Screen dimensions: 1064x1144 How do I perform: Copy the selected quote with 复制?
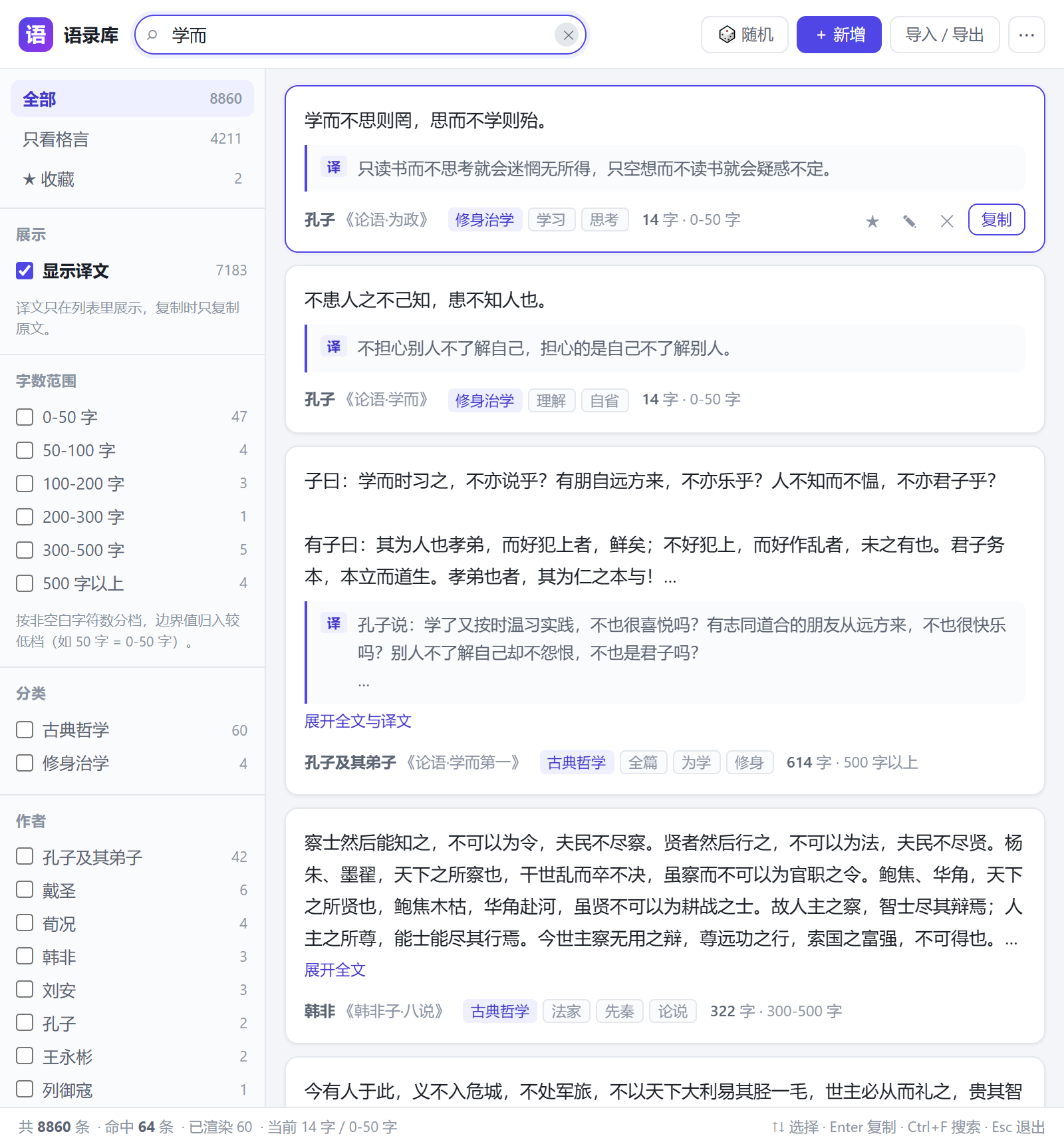996,219
